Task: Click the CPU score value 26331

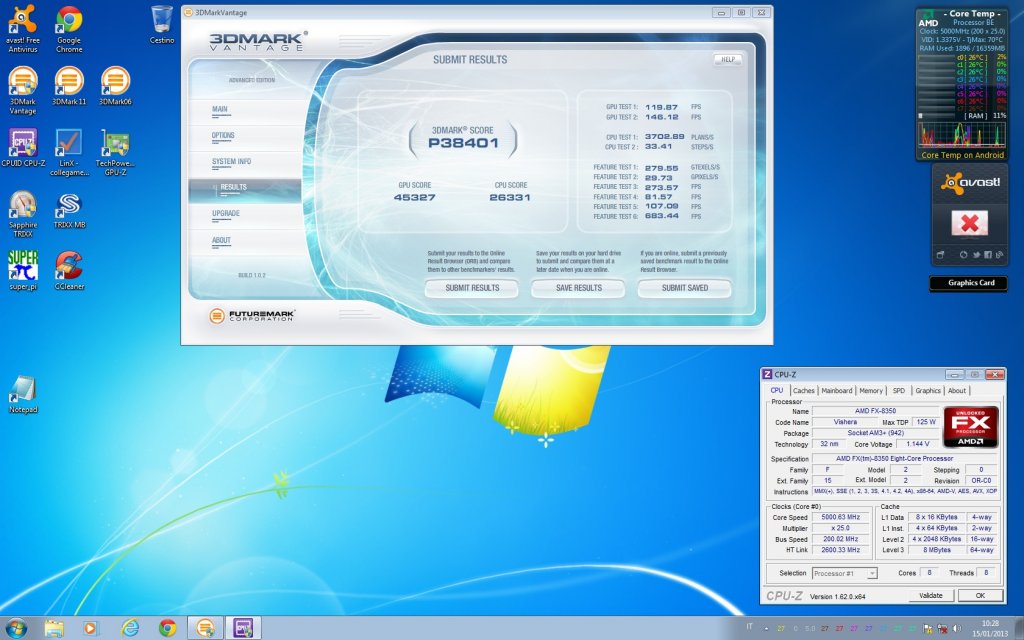Action: pyautogui.click(x=510, y=197)
